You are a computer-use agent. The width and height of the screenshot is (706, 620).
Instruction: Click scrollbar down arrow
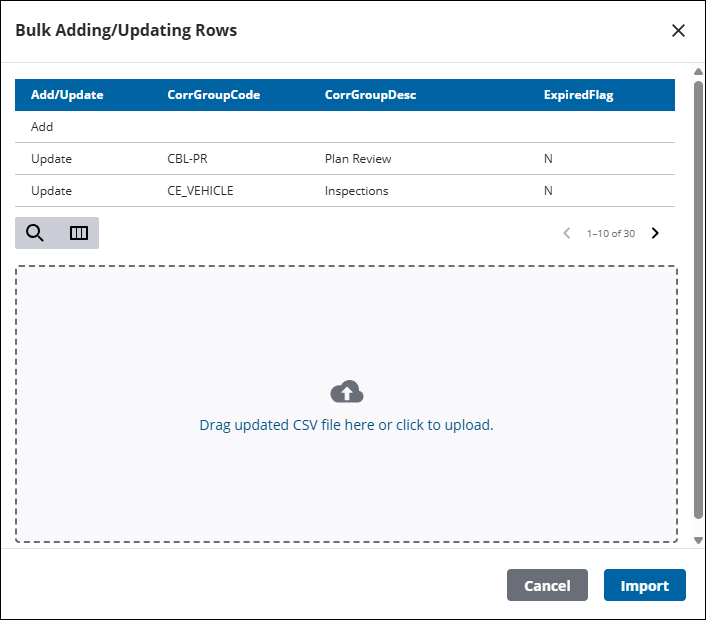pyautogui.click(x=698, y=540)
